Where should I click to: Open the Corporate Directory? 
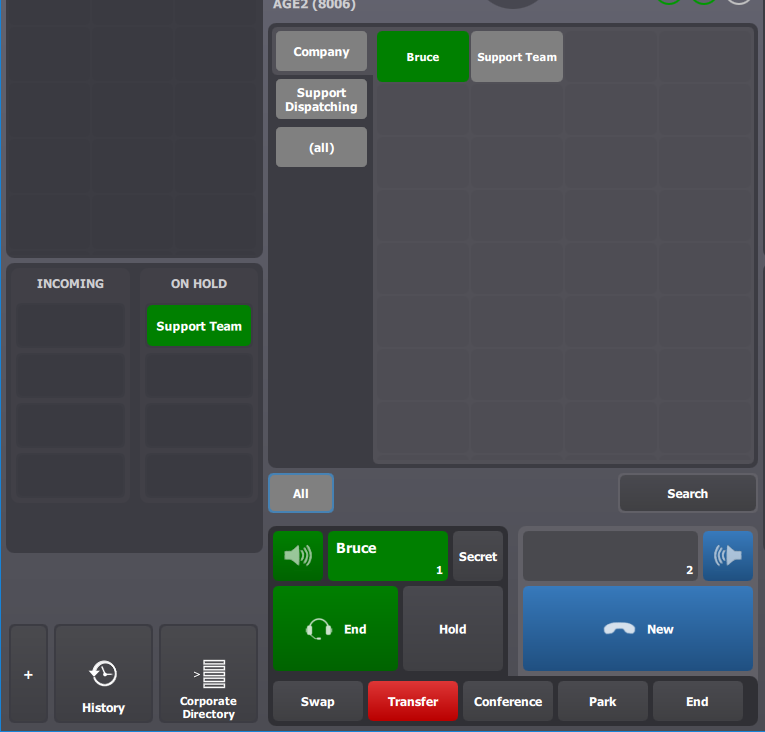[208, 673]
